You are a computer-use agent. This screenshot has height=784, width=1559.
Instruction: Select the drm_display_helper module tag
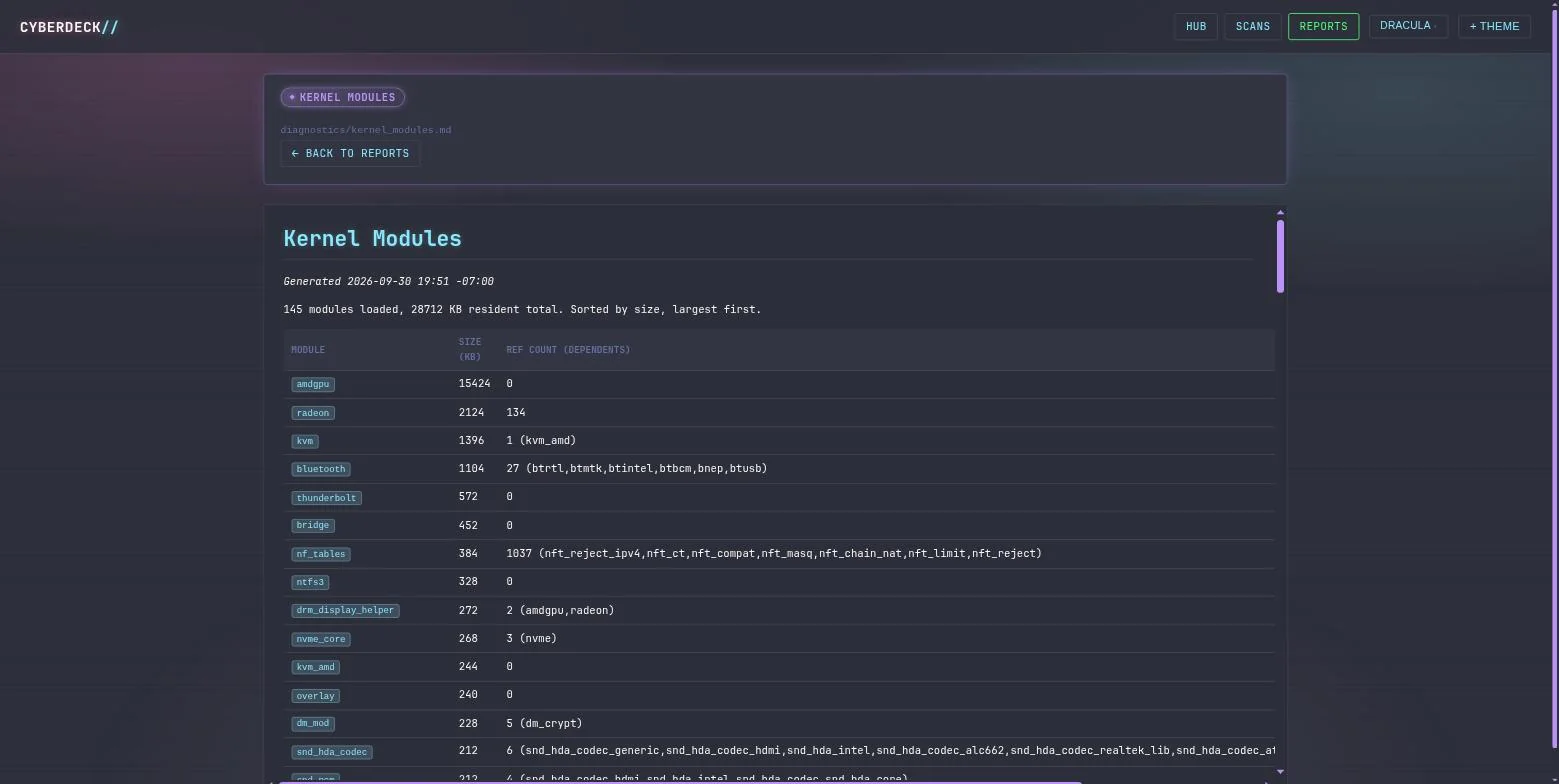[x=345, y=610]
